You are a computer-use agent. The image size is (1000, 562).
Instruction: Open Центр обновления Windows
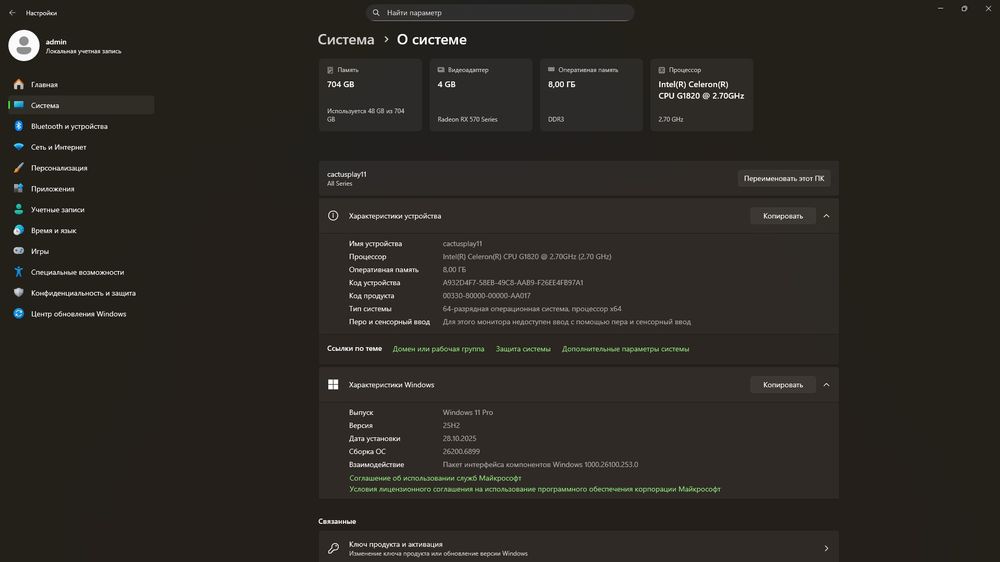point(78,314)
